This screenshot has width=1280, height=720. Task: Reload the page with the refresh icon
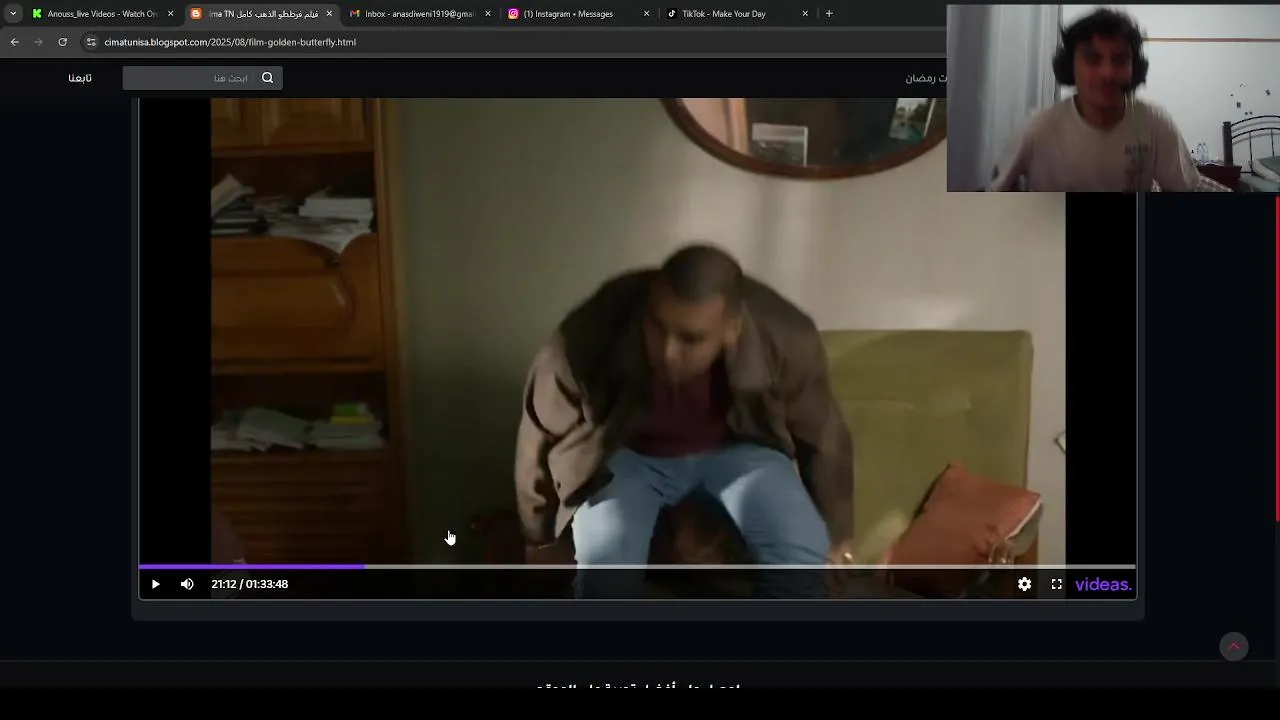(x=62, y=42)
